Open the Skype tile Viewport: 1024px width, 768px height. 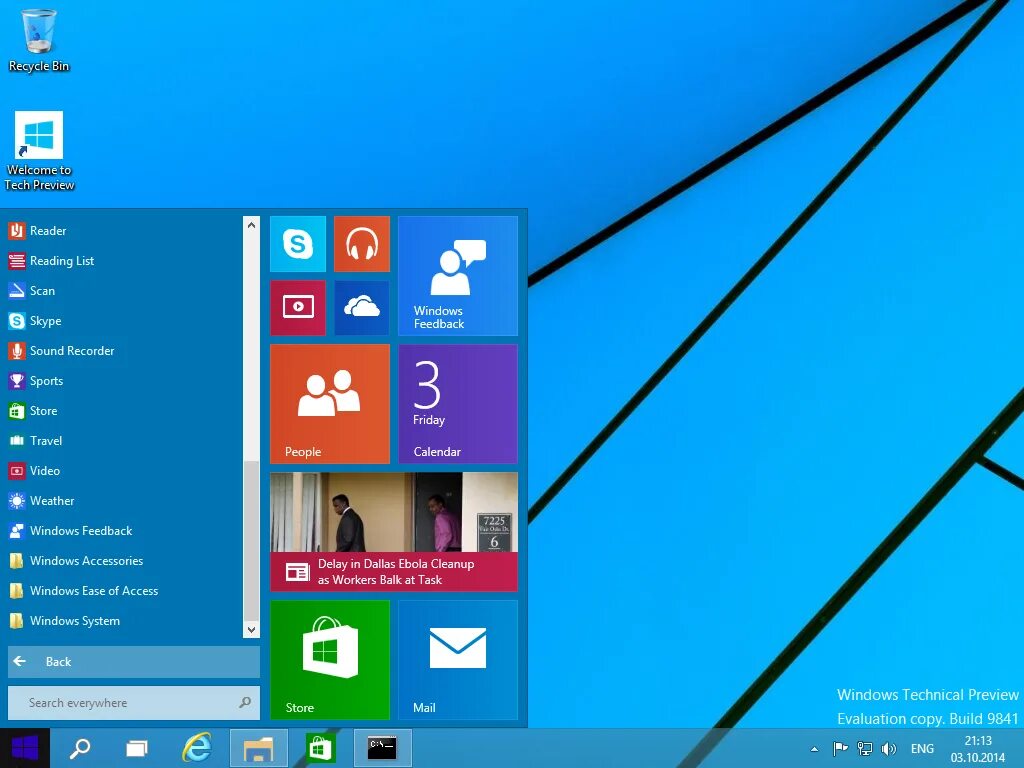tap(298, 244)
